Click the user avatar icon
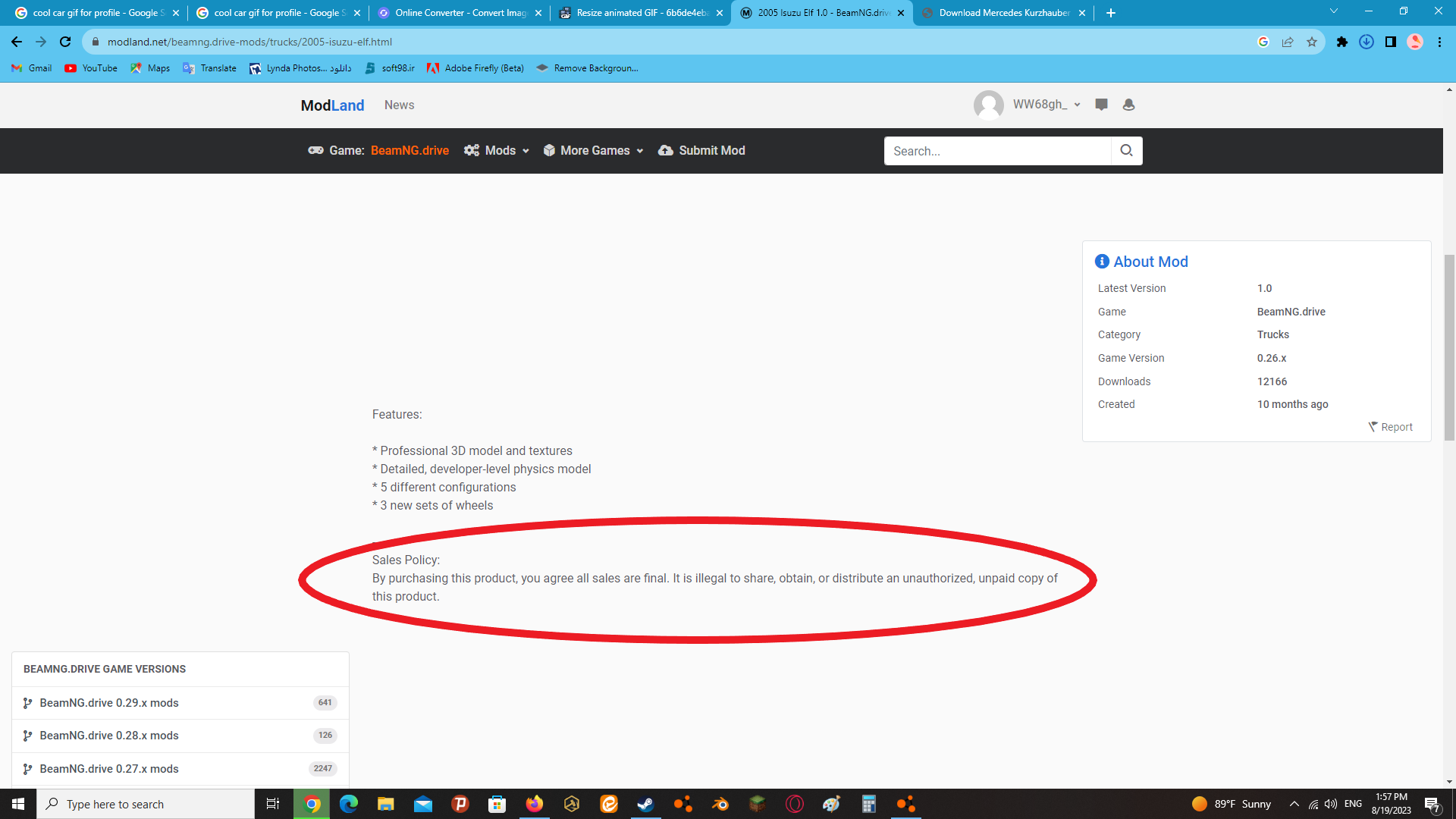This screenshot has height=819, width=1456. click(989, 105)
